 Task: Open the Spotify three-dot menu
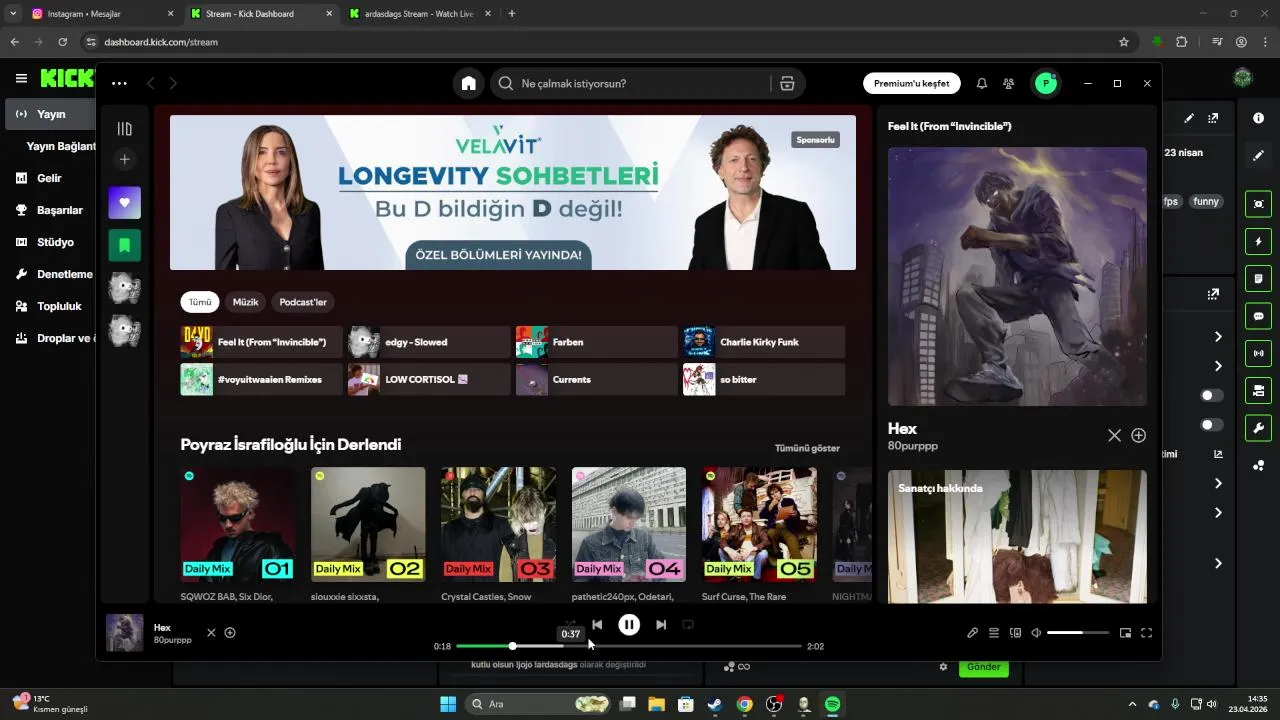pyautogui.click(x=120, y=84)
